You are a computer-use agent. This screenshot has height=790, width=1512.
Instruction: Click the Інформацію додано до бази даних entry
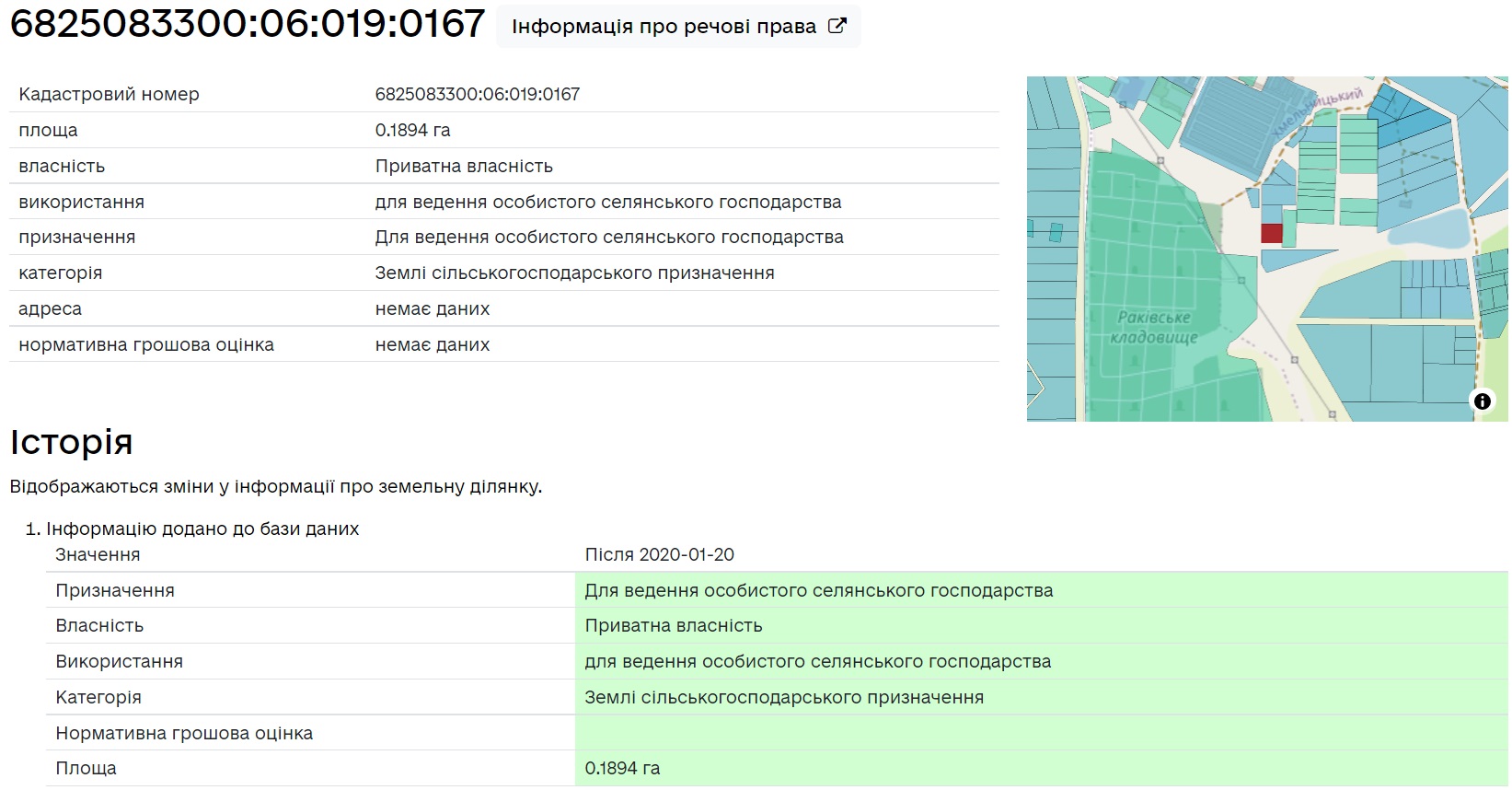click(202, 529)
